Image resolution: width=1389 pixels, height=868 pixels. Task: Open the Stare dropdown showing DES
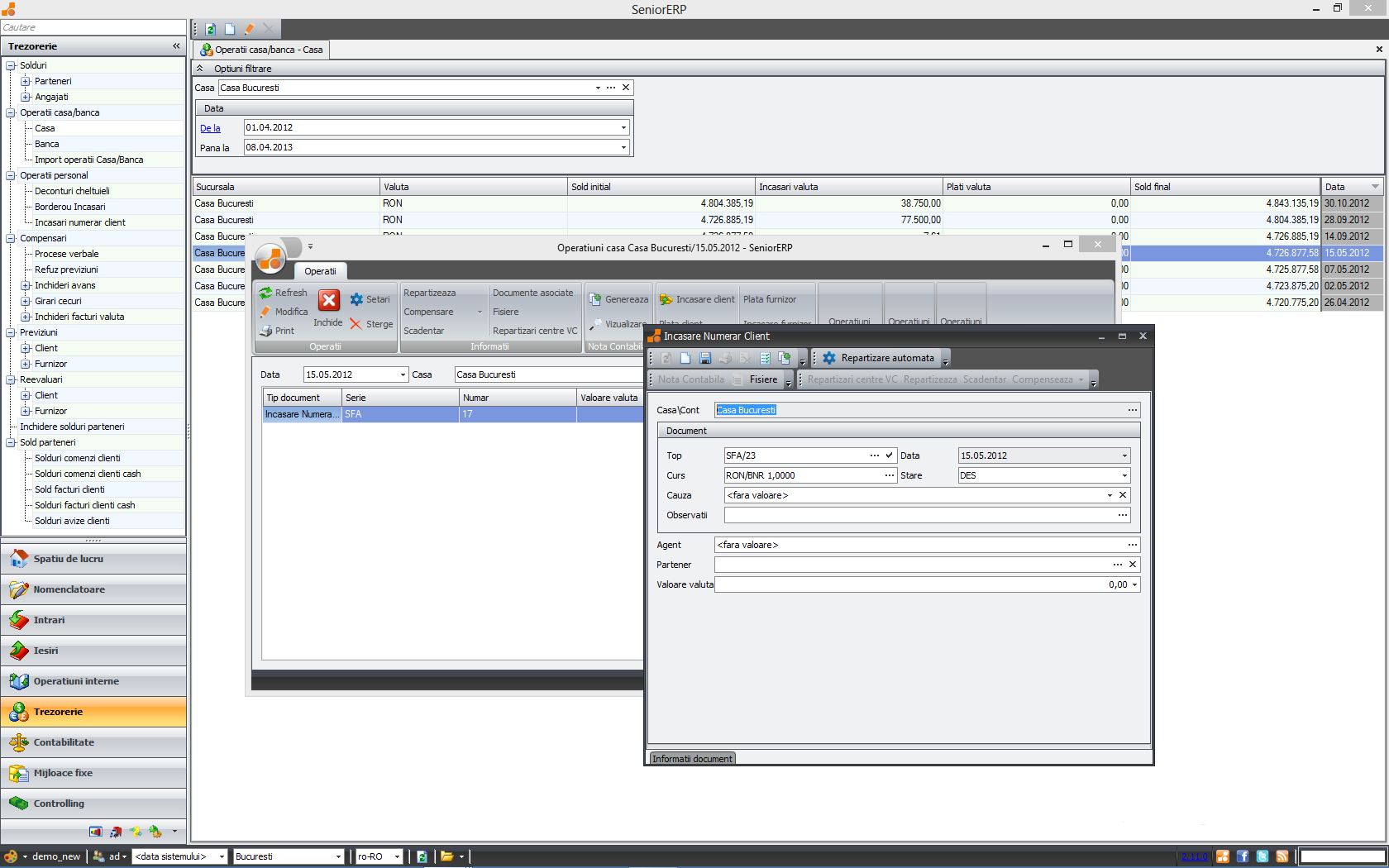coord(1124,475)
